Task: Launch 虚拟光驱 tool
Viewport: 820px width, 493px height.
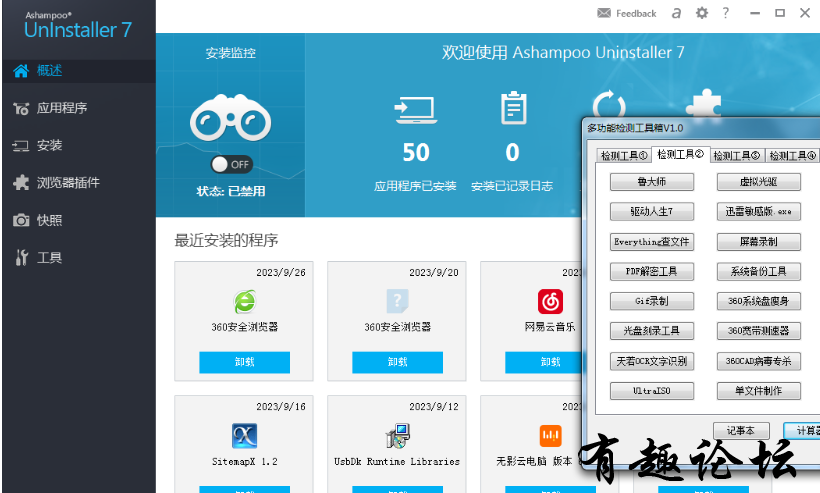Action: pyautogui.click(x=758, y=182)
